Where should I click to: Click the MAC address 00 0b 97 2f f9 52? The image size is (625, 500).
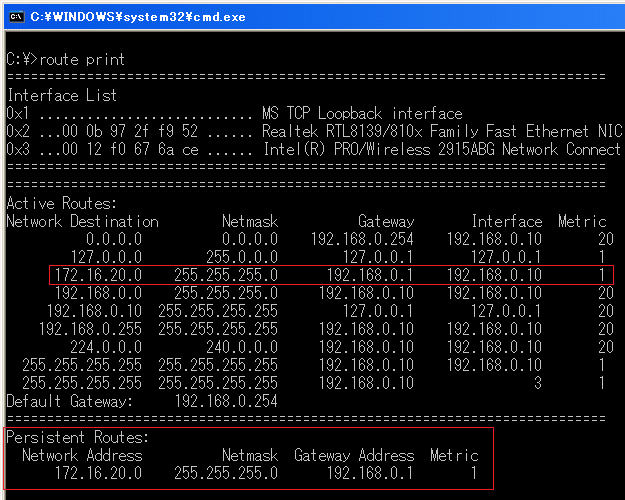pos(130,131)
